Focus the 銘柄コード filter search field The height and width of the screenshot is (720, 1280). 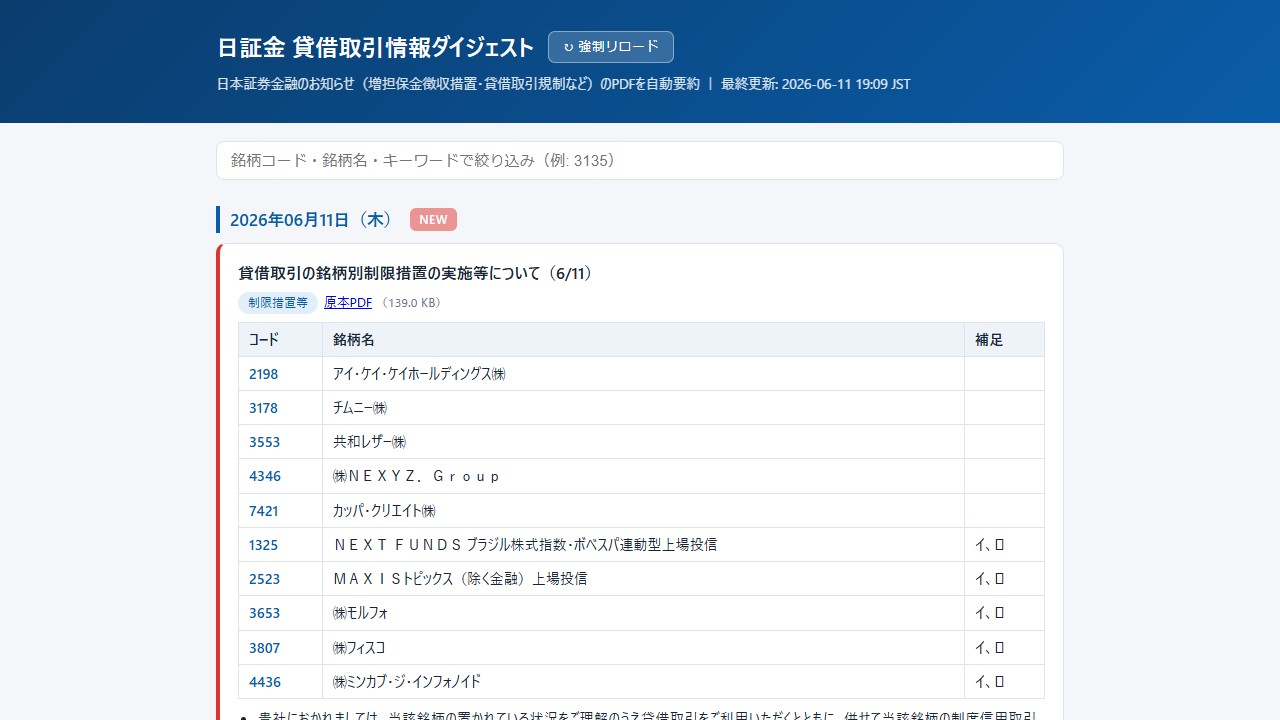(640, 160)
